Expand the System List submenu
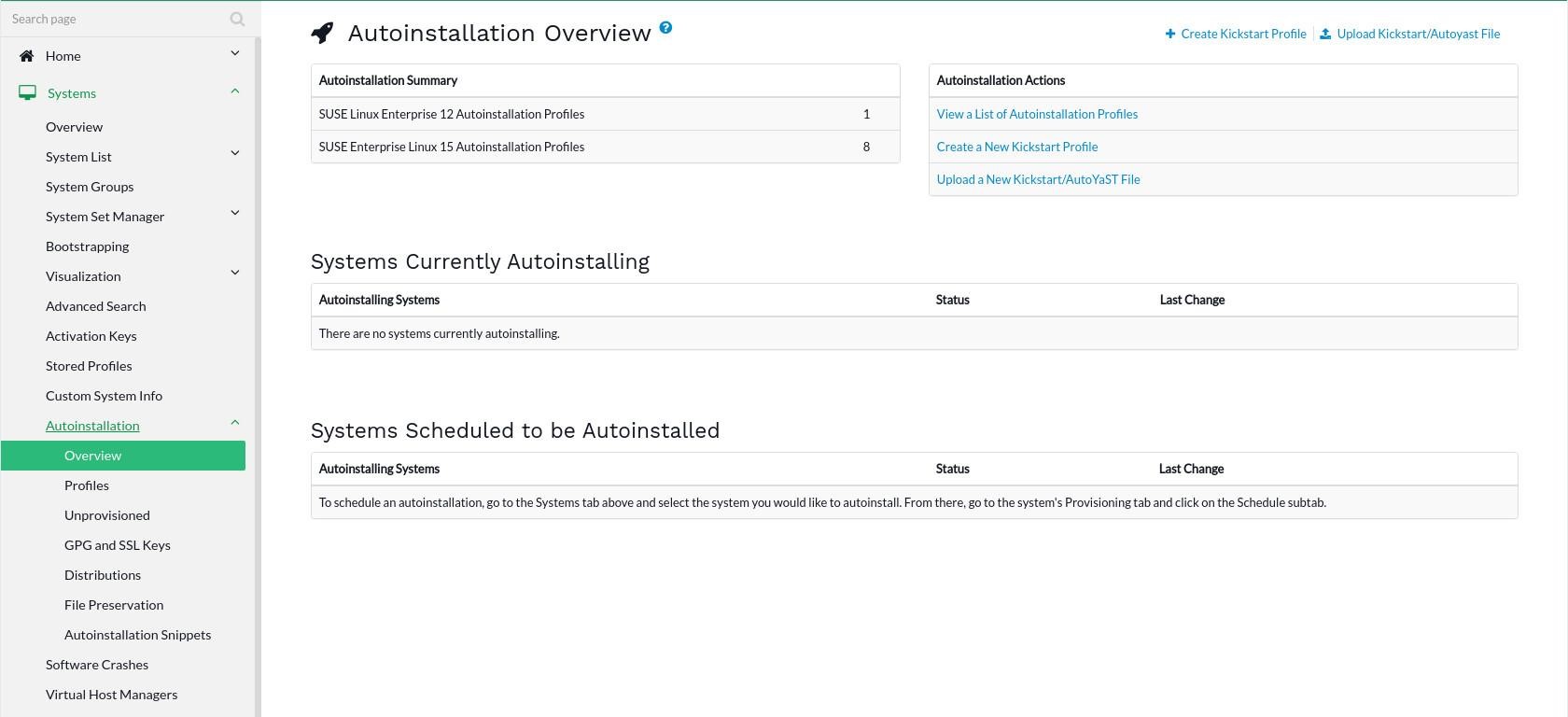1568x717 pixels. tap(235, 153)
